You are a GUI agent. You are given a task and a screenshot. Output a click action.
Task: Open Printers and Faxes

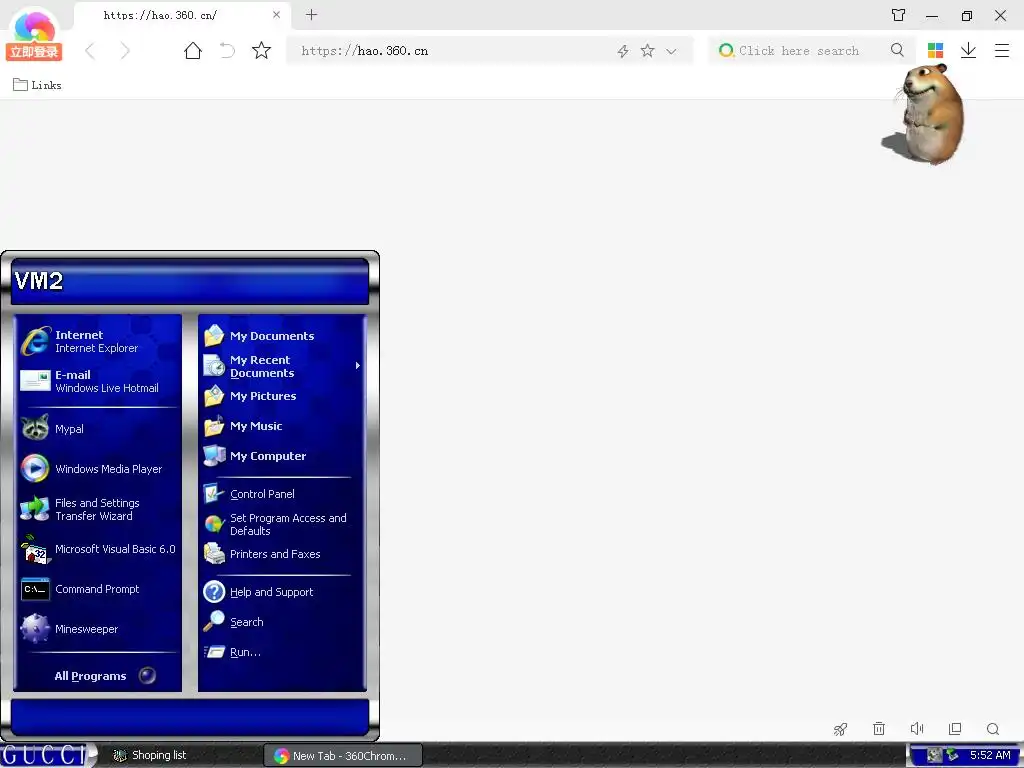point(282,554)
